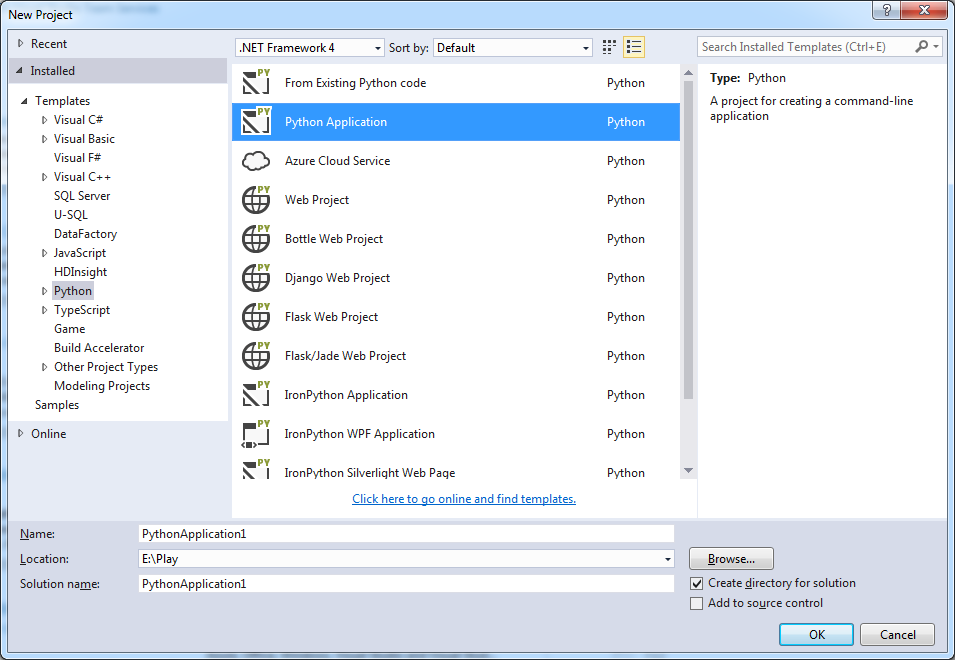Open the Location path dropdown
955x660 pixels.
668,559
